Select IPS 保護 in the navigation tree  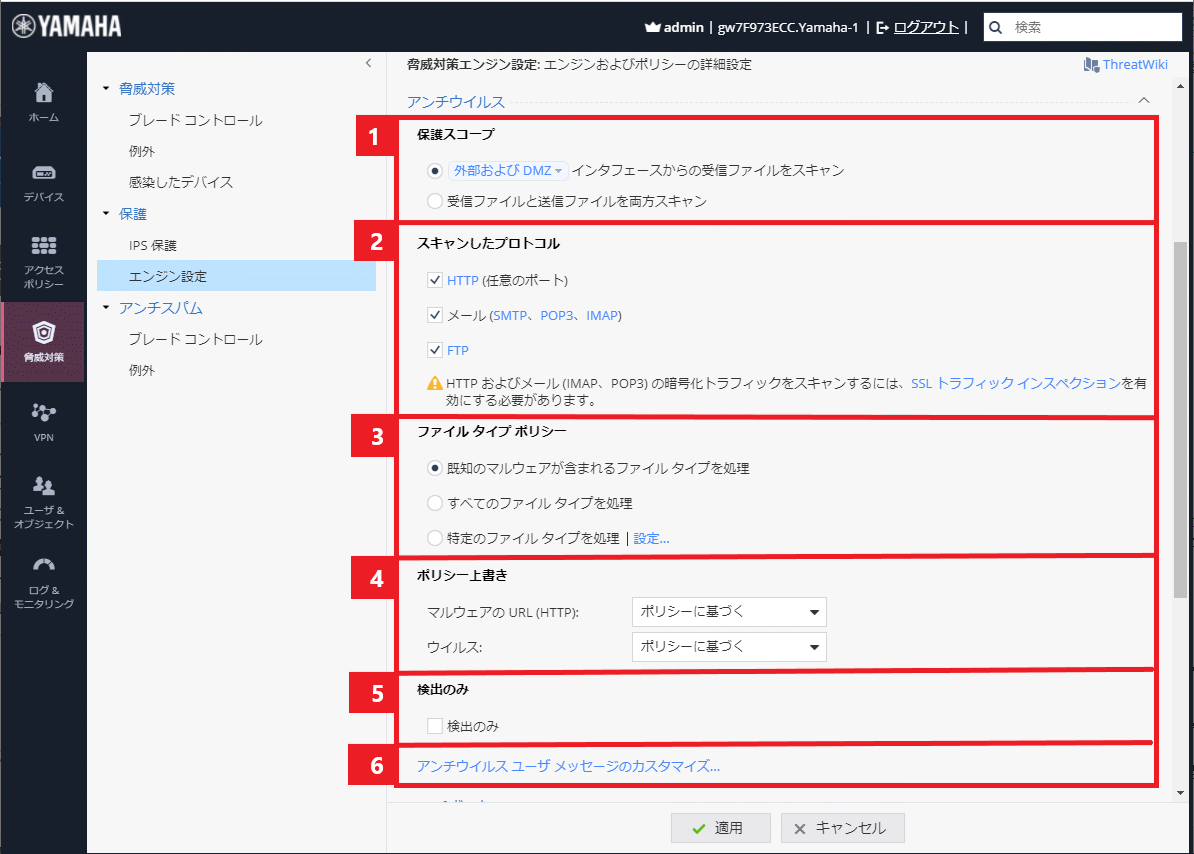click(152, 245)
